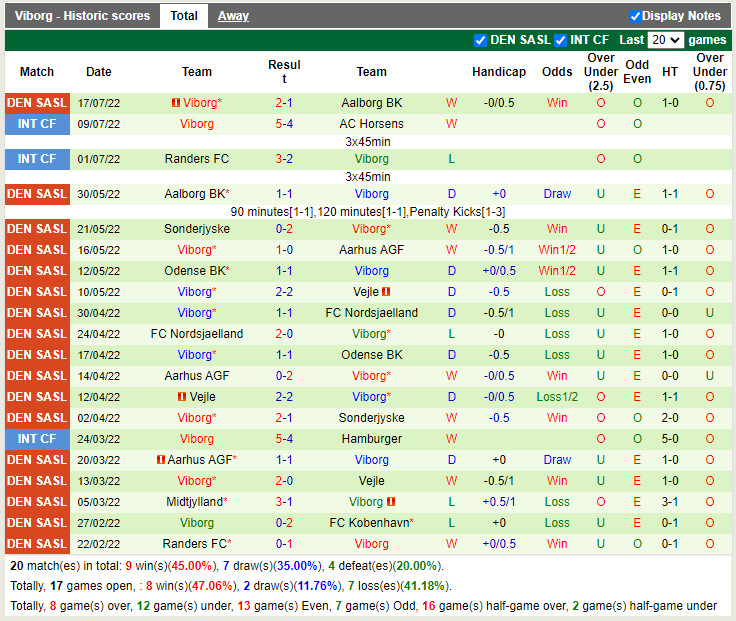Click the 17 games open summary line
Image resolution: width=736 pixels, height=621 pixels.
[230, 586]
